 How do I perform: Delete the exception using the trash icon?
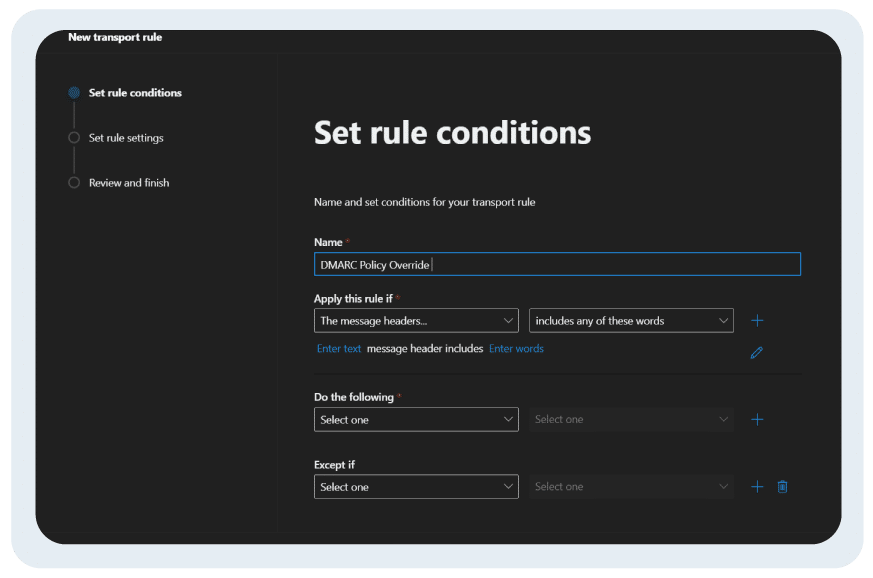(782, 487)
